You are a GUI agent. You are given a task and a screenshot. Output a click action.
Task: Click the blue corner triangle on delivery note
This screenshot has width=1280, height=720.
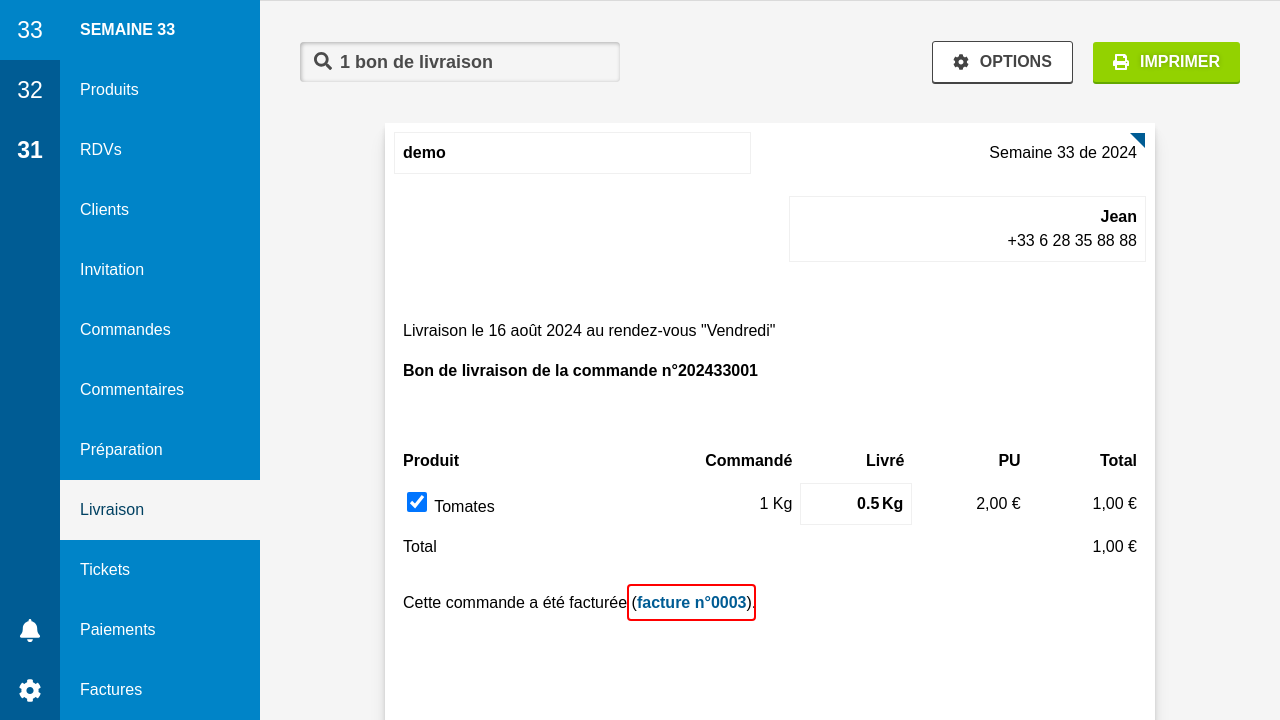1139,139
